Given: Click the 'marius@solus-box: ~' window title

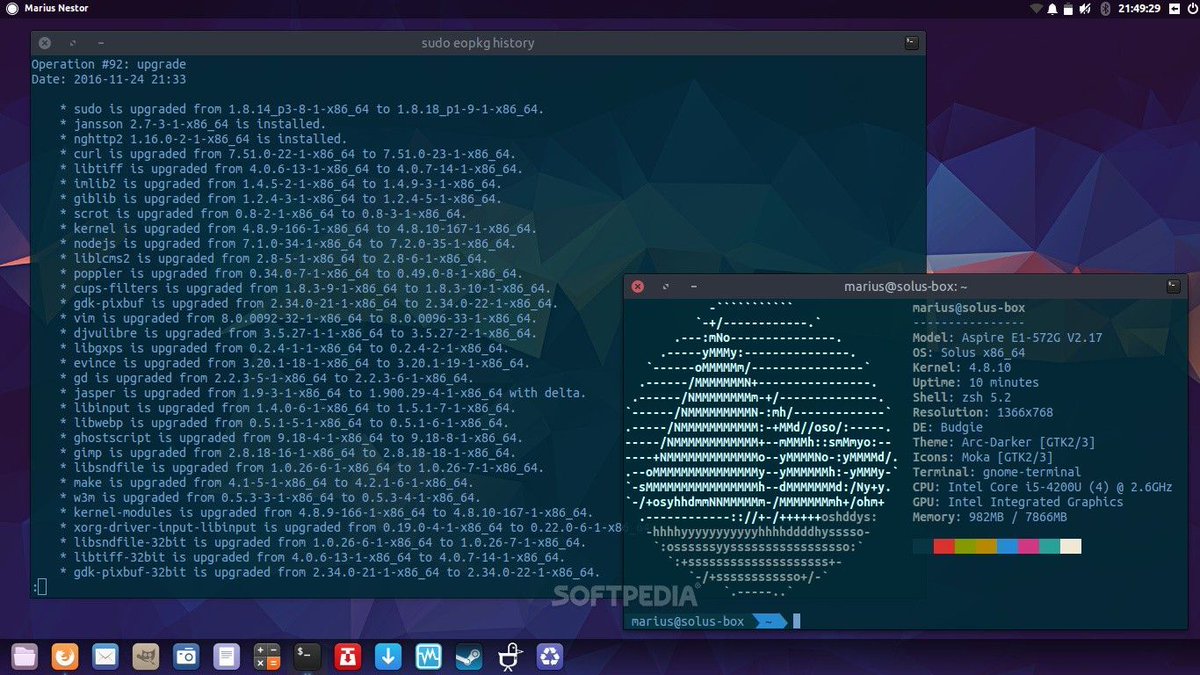Looking at the screenshot, I should click(x=905, y=287).
